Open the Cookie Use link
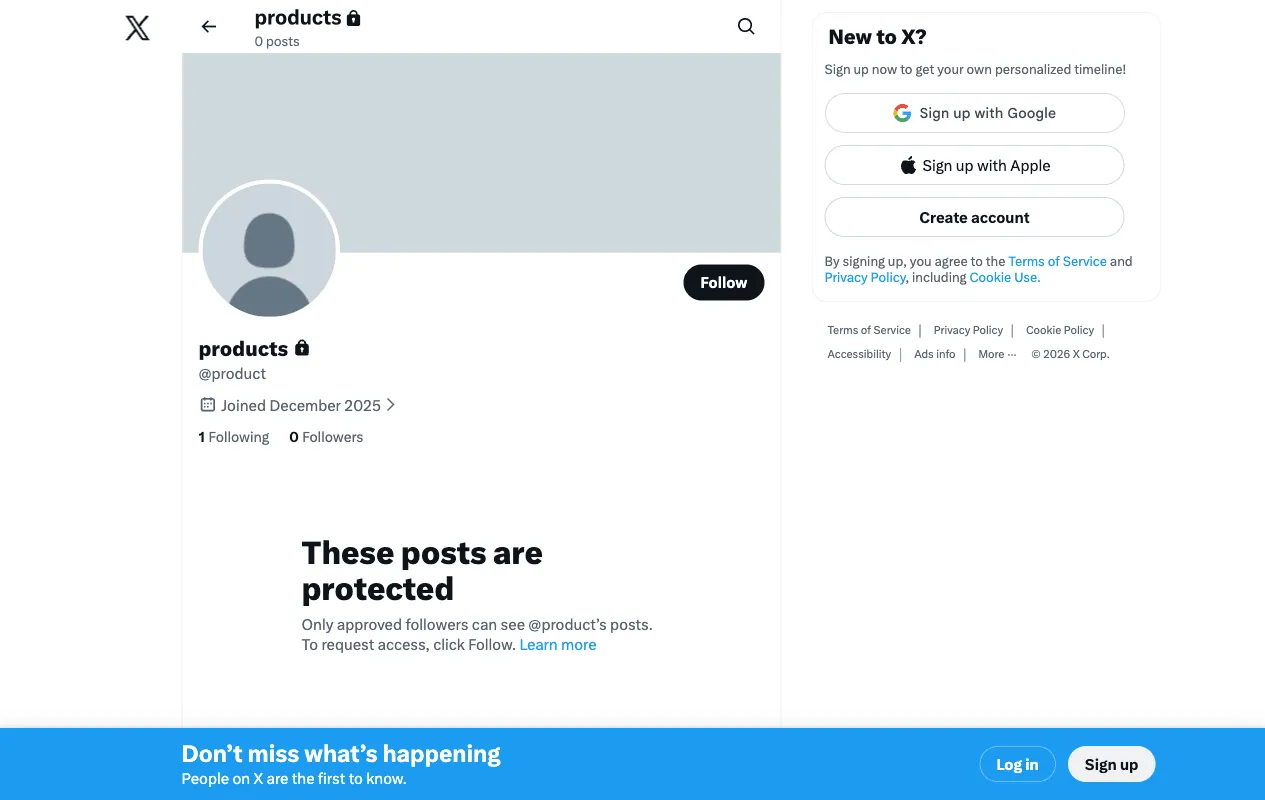Image resolution: width=1265 pixels, height=800 pixels. 1002,277
